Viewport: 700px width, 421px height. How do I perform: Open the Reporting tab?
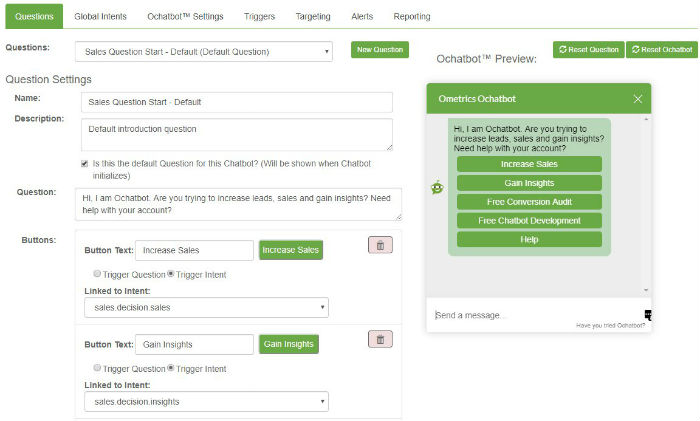[412, 17]
